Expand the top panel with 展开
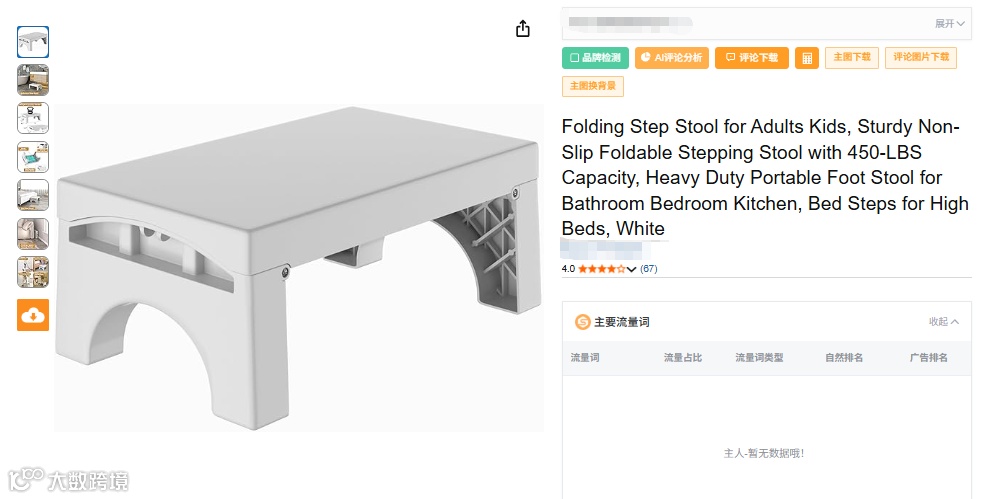The image size is (986, 499). pos(950,23)
